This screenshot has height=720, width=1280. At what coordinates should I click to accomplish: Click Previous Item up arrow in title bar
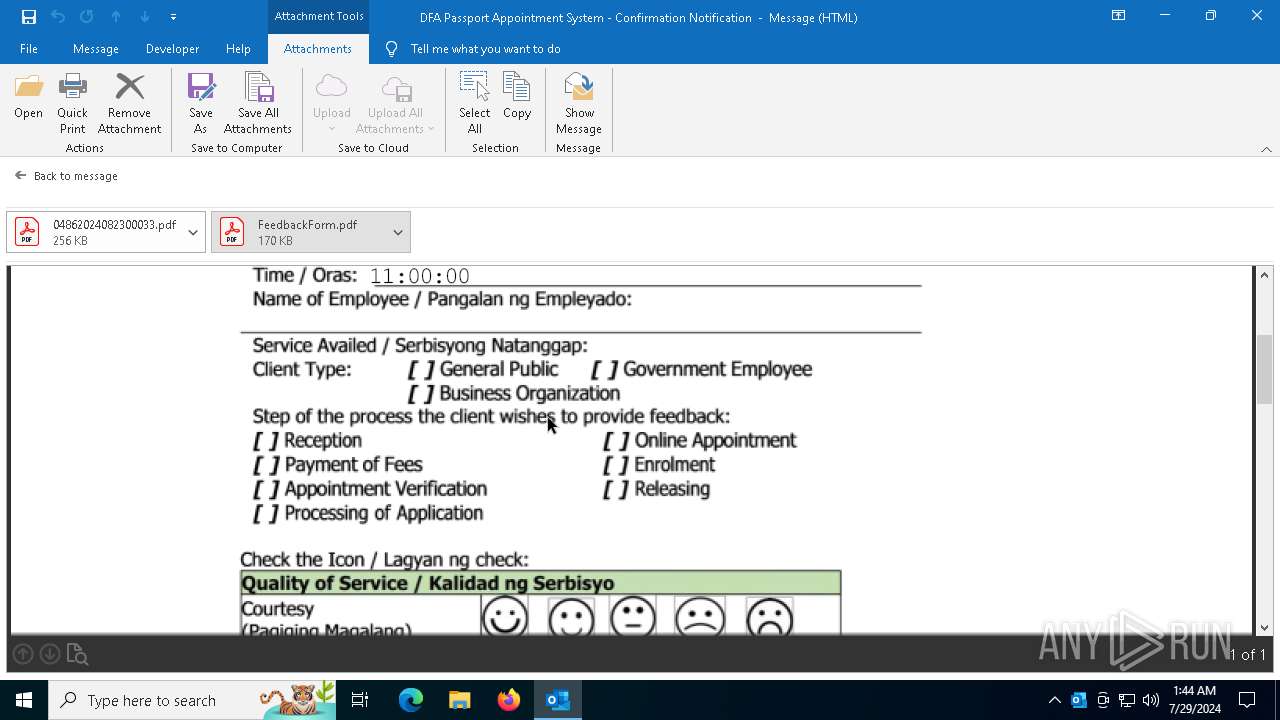pos(116,17)
